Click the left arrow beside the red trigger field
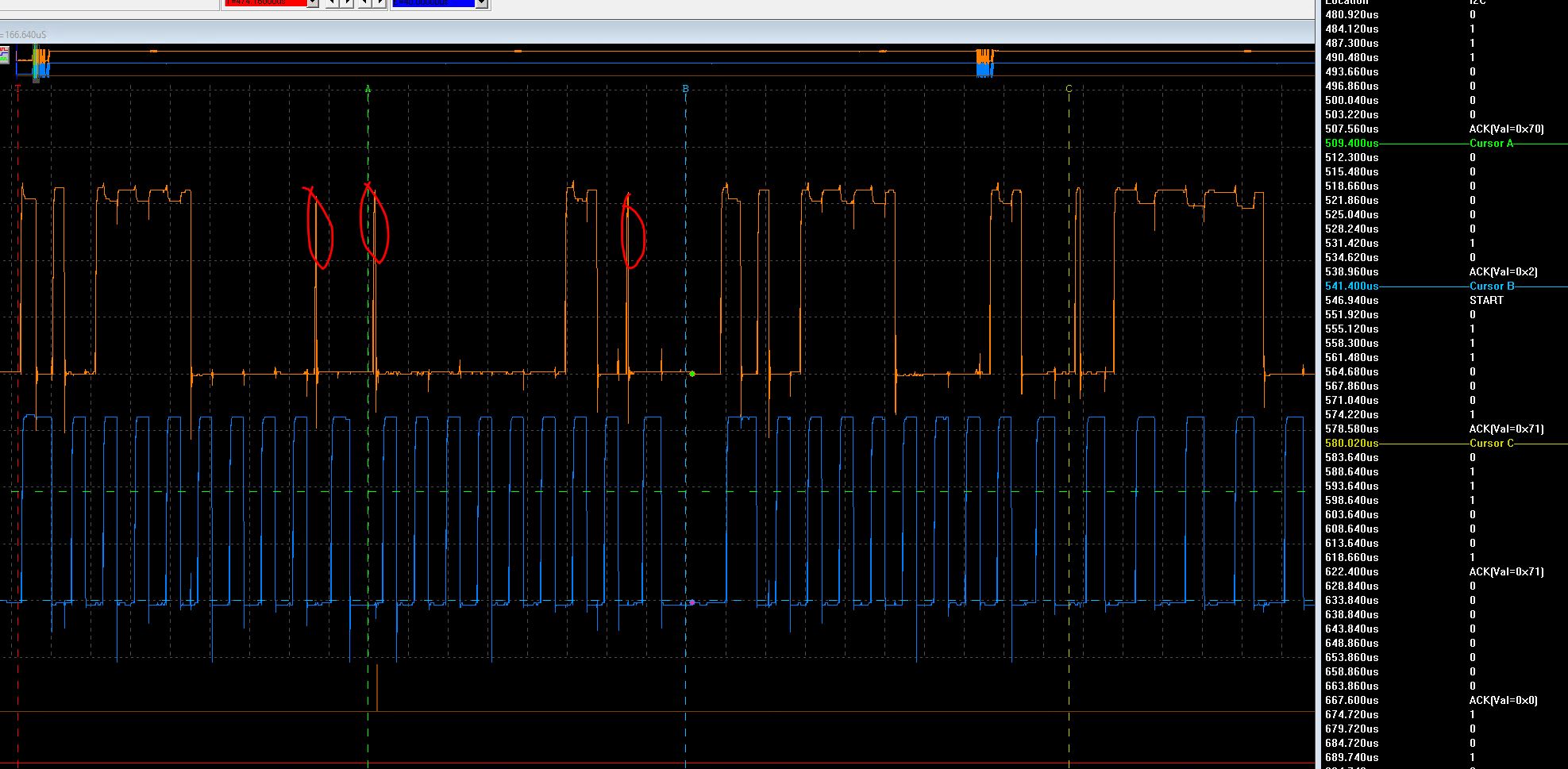Screen dimensions: 1568x769 333,3
